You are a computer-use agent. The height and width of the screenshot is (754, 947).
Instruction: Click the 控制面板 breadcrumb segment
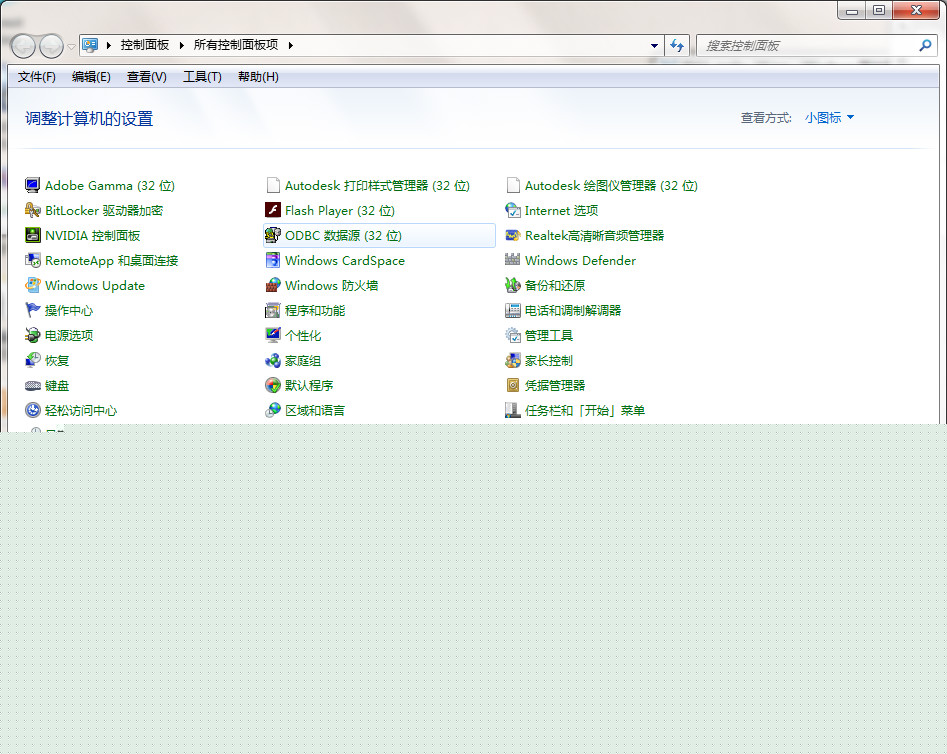coord(145,45)
